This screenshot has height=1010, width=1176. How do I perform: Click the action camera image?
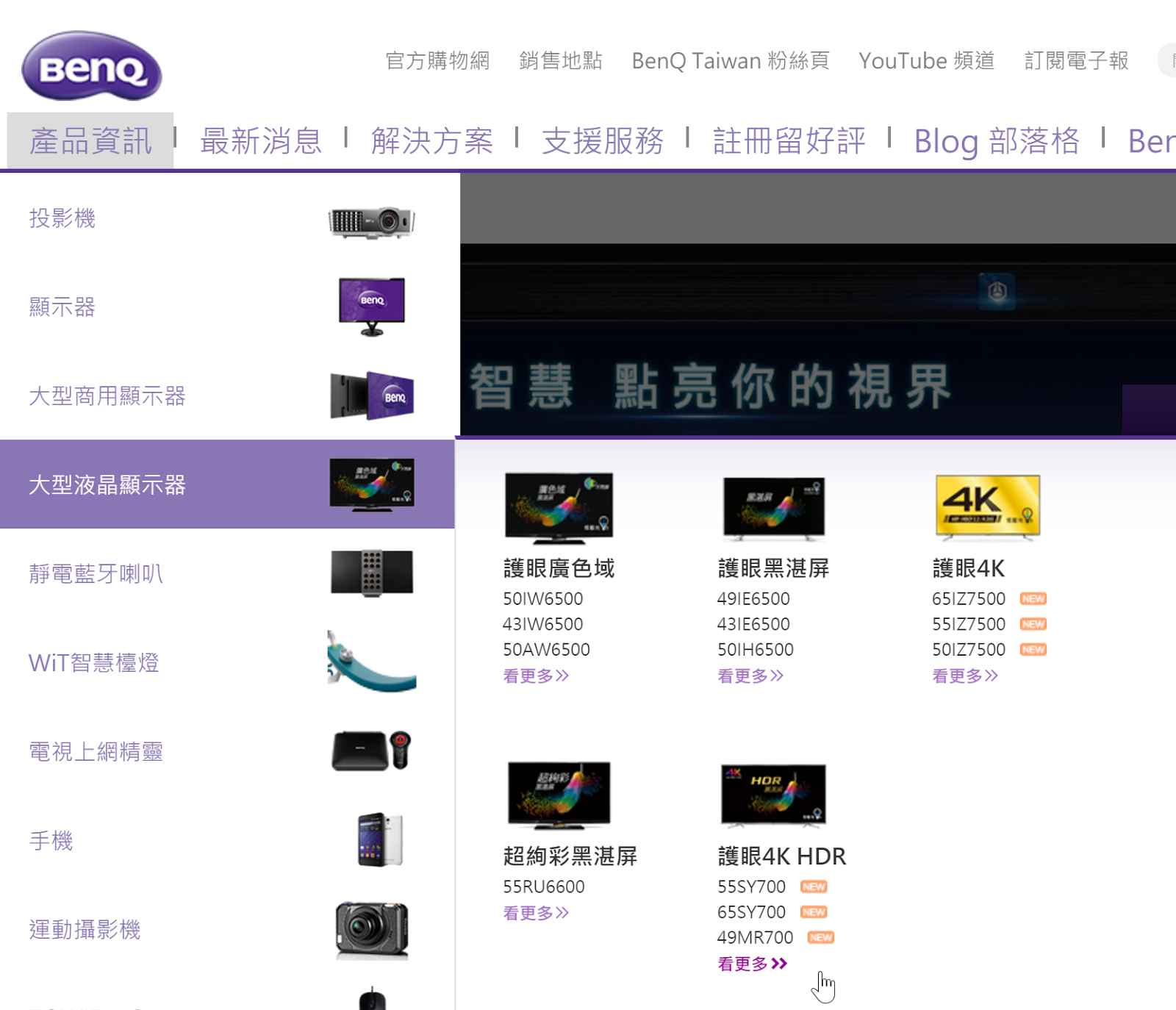pos(372,930)
